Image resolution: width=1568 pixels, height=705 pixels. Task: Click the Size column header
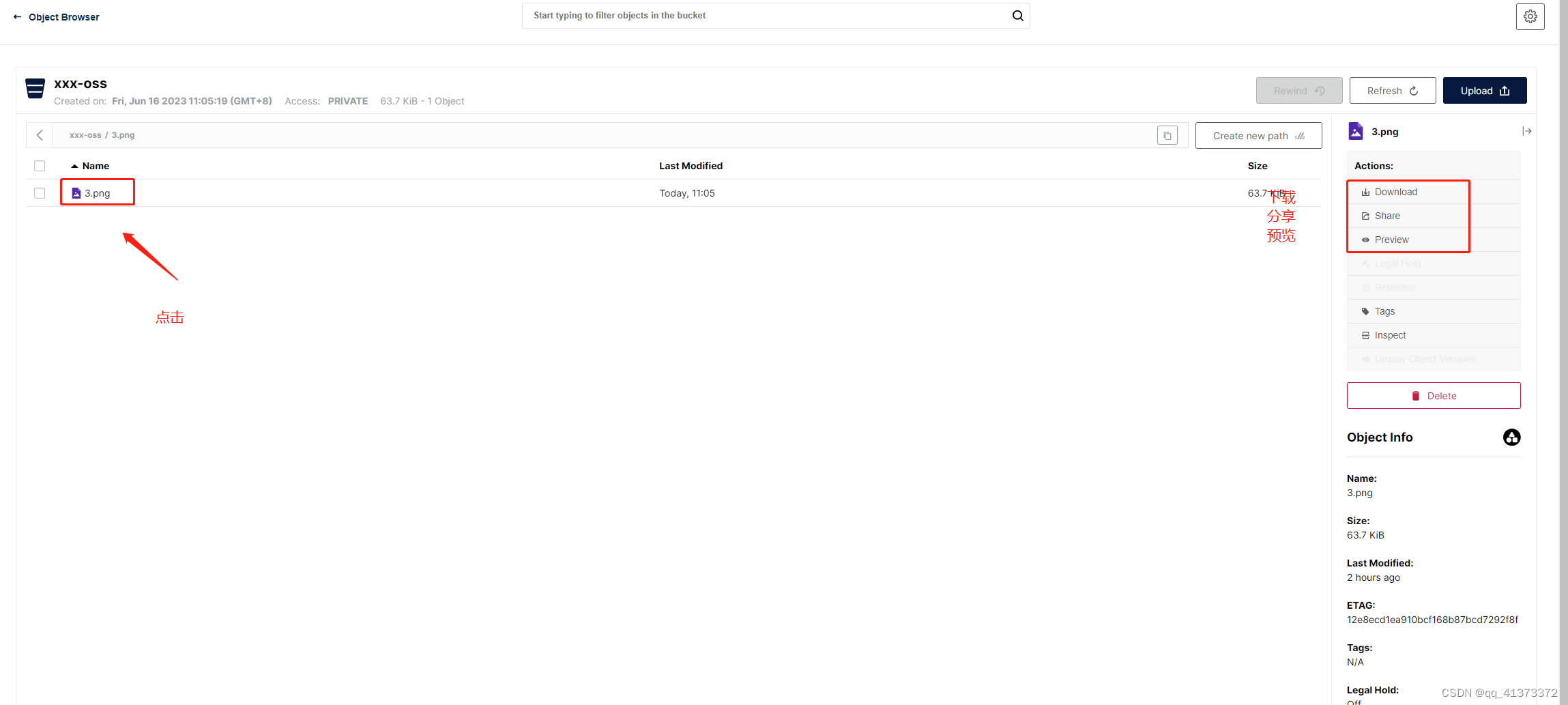1258,166
